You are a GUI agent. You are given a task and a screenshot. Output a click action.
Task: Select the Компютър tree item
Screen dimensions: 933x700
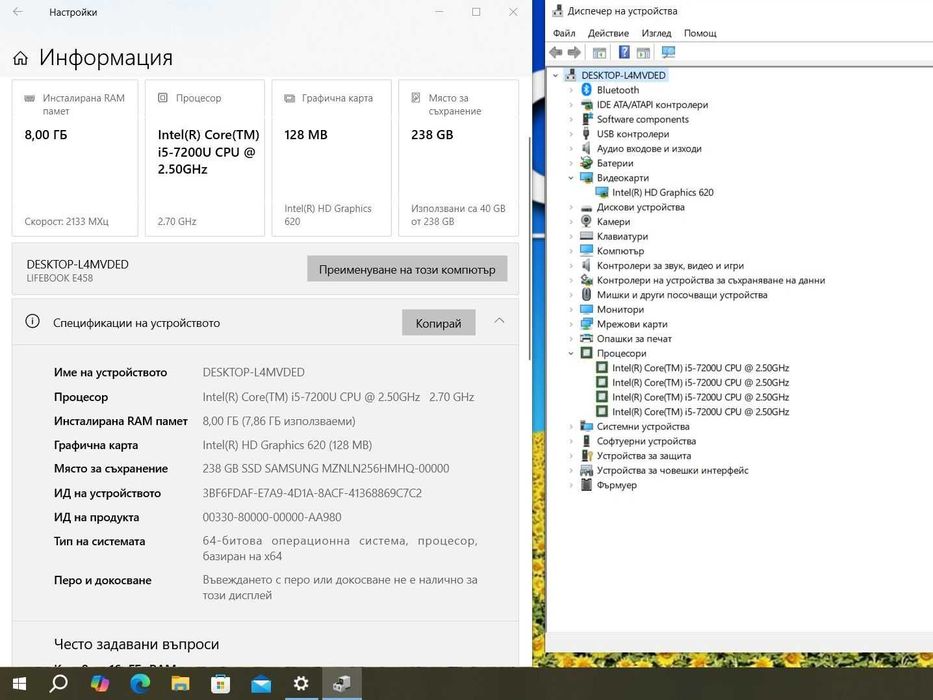pyautogui.click(x=620, y=251)
